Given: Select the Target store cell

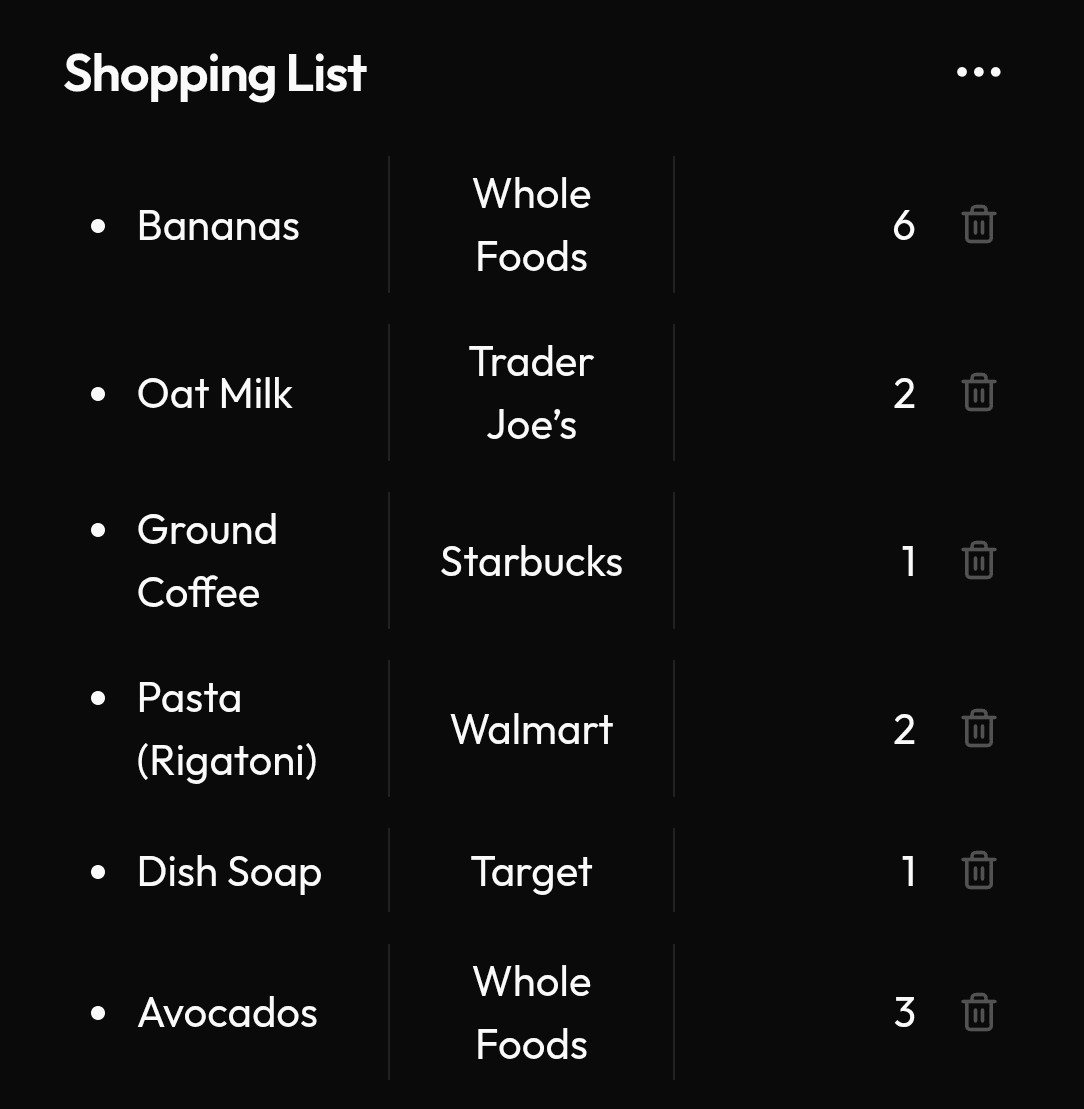Looking at the screenshot, I should pyautogui.click(x=532, y=871).
